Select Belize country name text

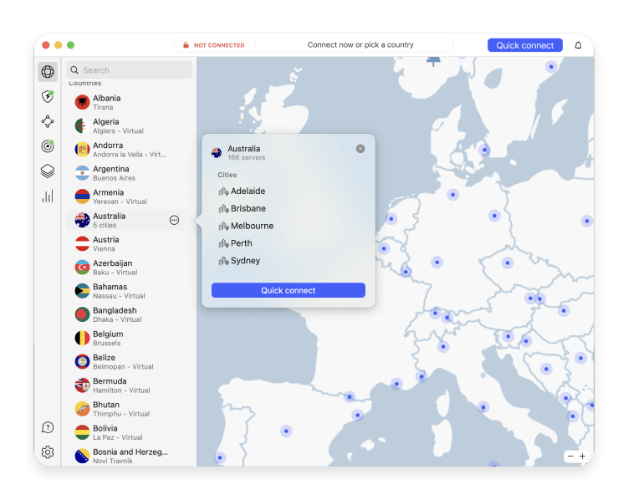[104, 357]
